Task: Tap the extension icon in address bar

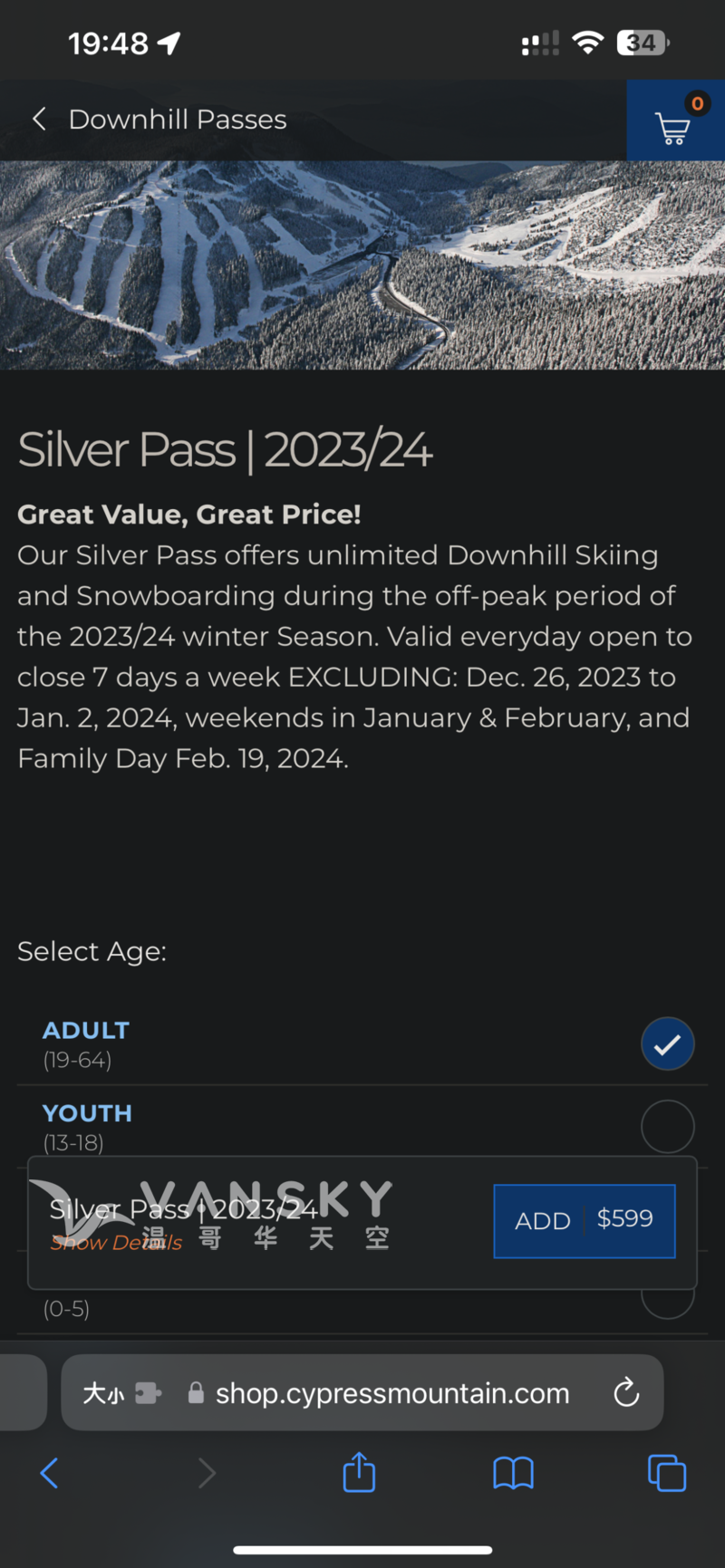Action: (148, 1393)
